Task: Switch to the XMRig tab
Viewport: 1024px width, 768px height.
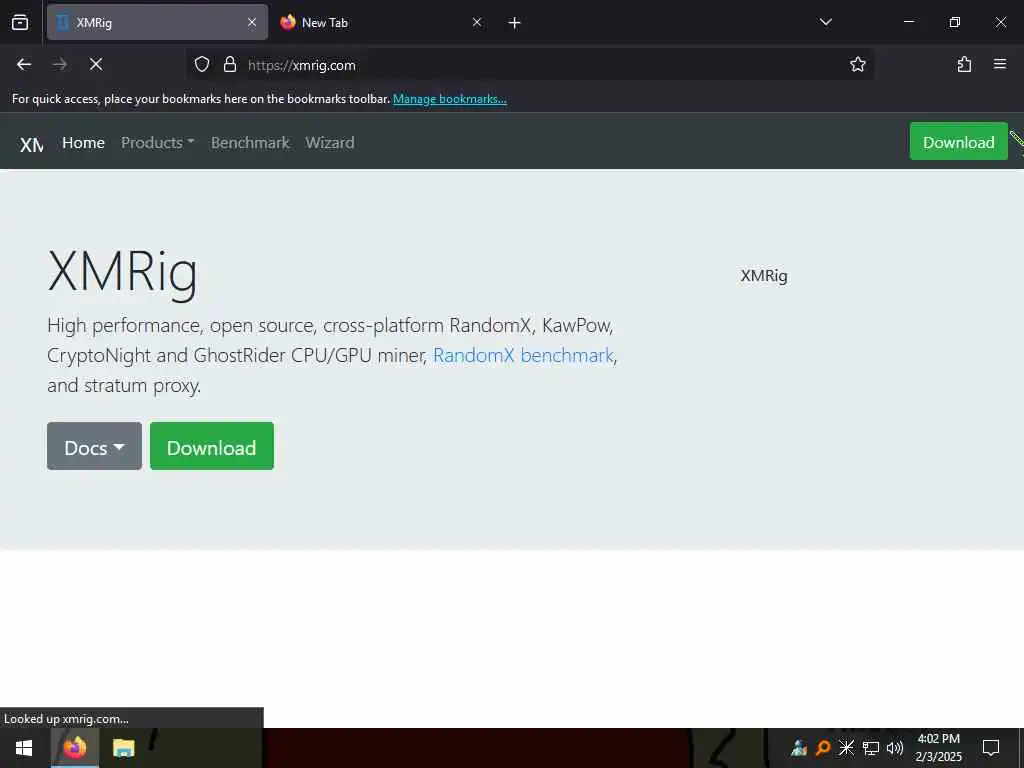Action: (x=157, y=22)
